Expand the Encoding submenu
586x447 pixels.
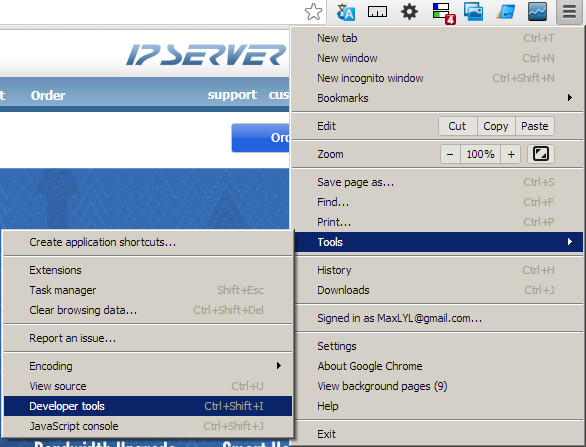click(148, 366)
